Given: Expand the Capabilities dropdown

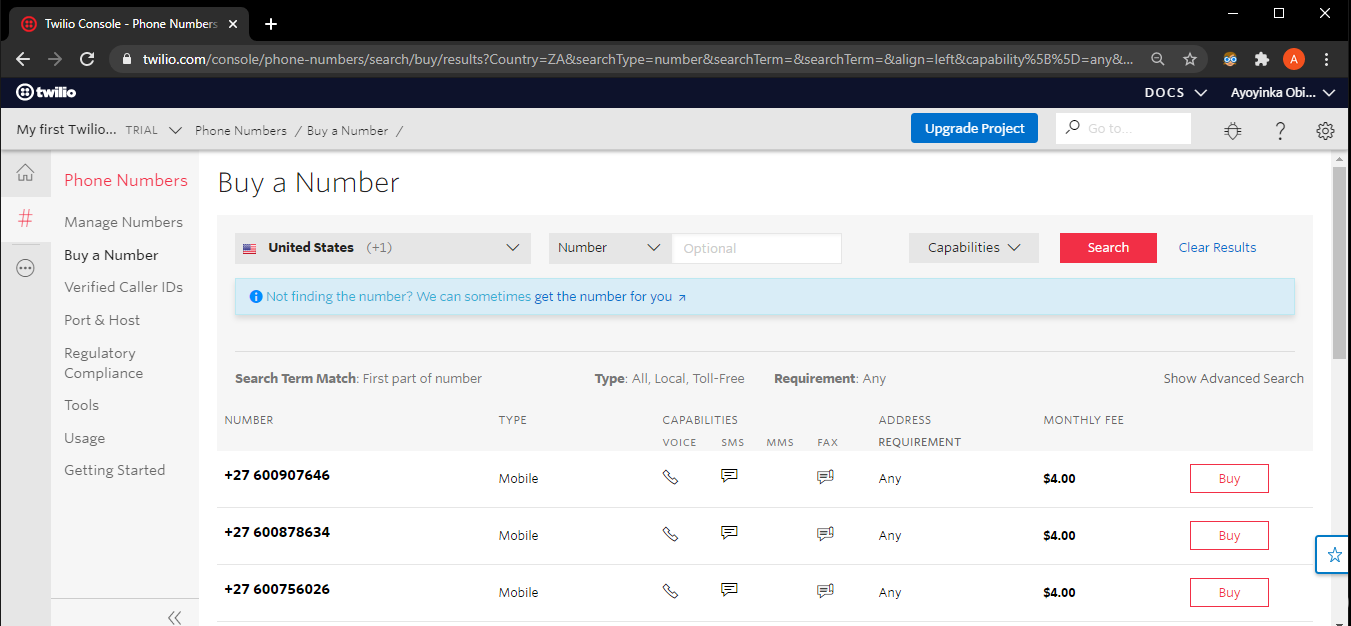Looking at the screenshot, I should 974,248.
